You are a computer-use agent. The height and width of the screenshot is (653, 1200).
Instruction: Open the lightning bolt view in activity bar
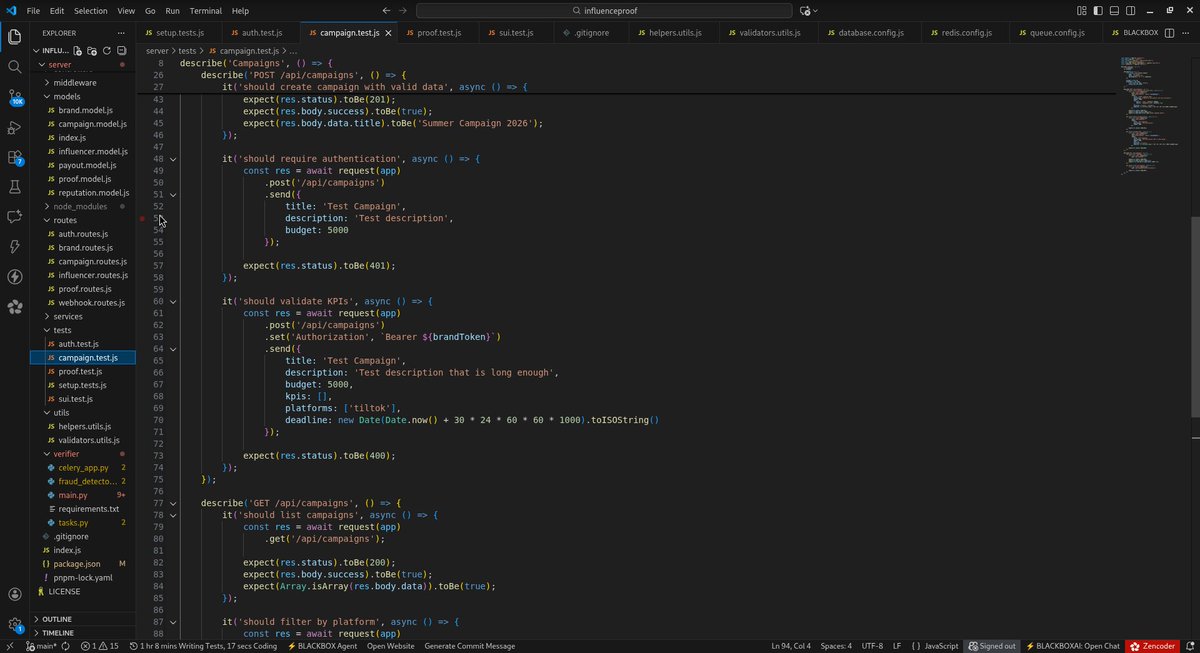tap(15, 247)
